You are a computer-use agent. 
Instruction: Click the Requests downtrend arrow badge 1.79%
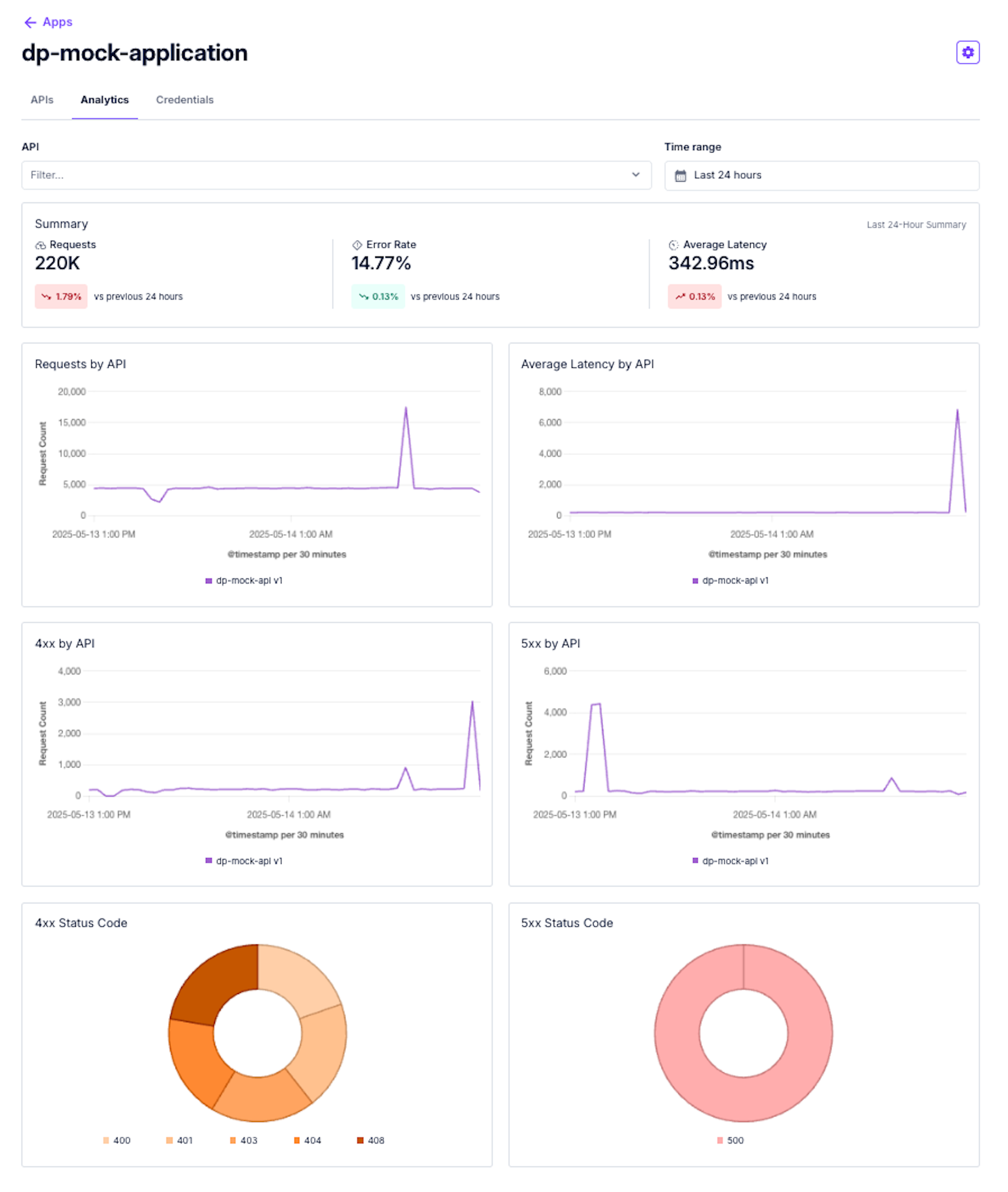tap(61, 296)
